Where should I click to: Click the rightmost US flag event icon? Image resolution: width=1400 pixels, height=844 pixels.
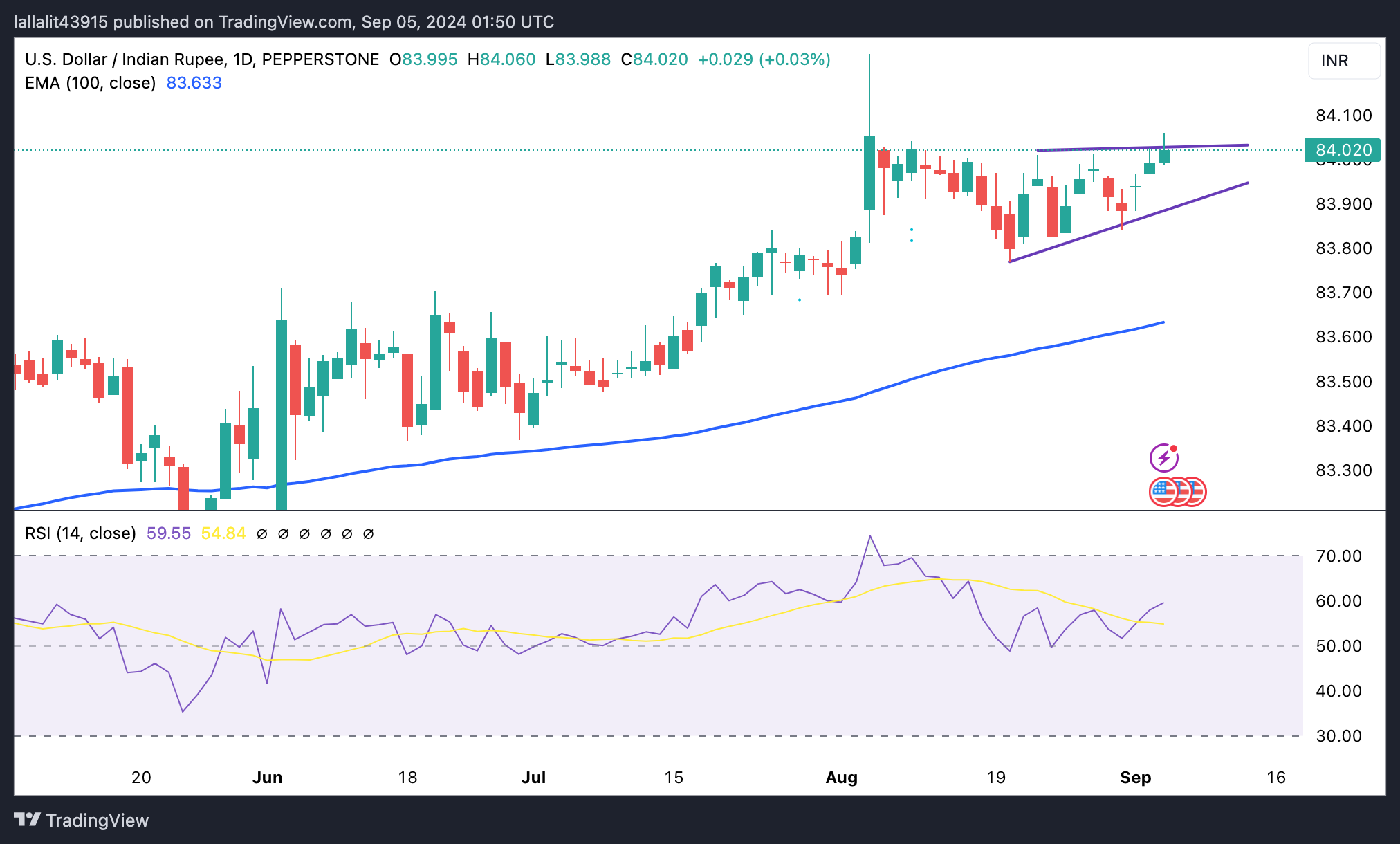click(x=1197, y=492)
